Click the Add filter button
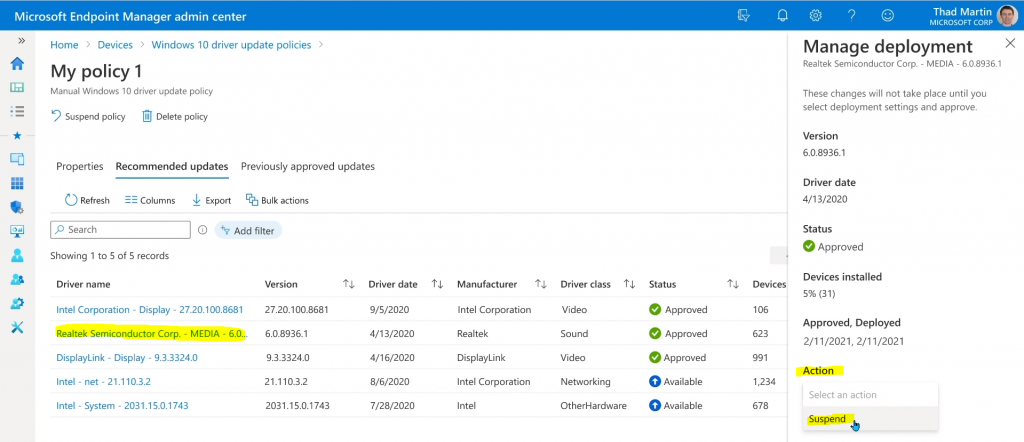Screen dimensions: 1024x442 [x=248, y=230]
